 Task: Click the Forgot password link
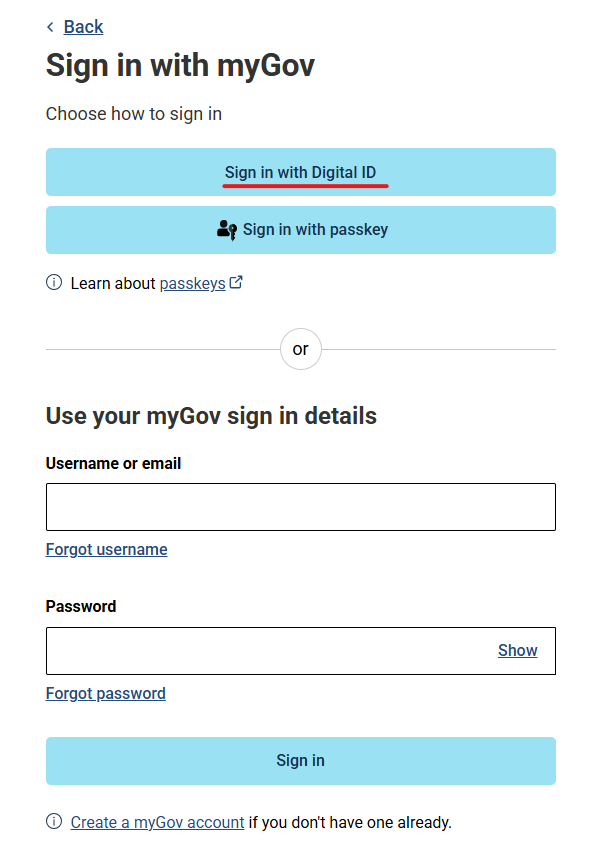tap(105, 693)
